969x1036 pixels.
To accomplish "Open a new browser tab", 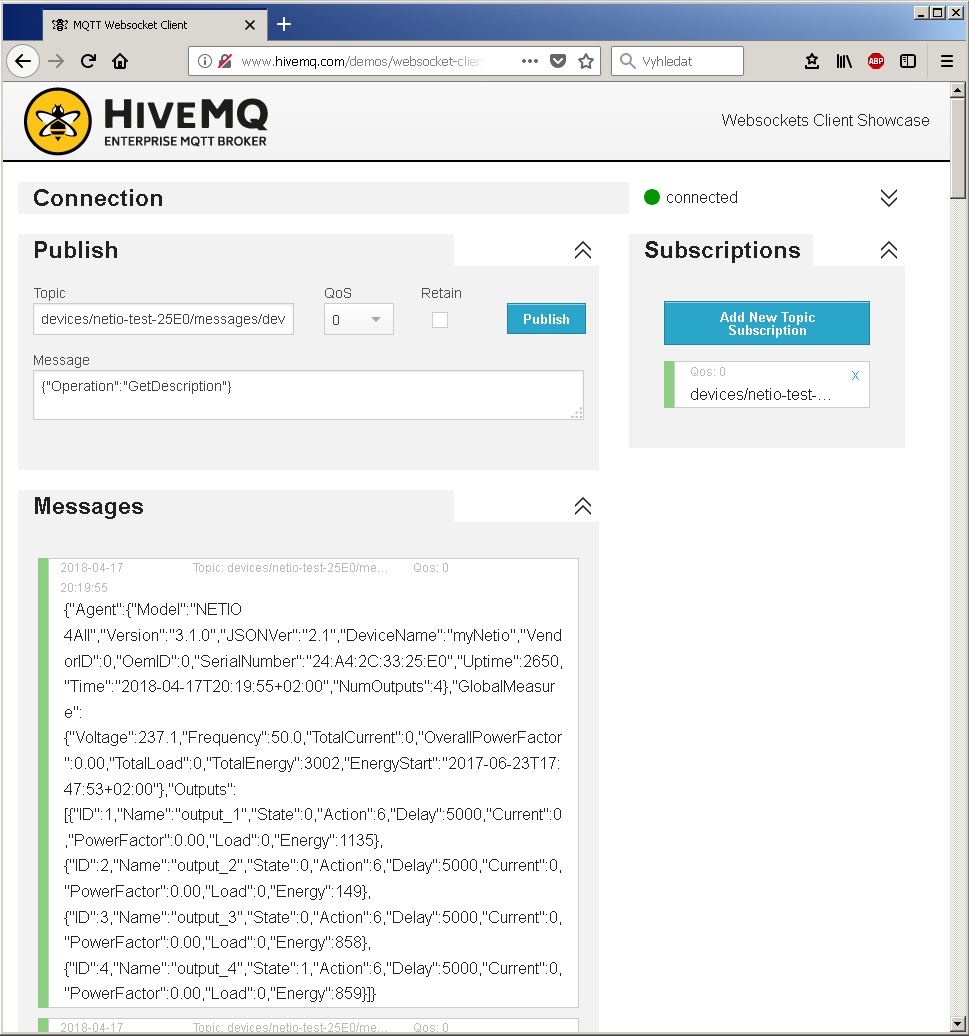I will coord(284,24).
